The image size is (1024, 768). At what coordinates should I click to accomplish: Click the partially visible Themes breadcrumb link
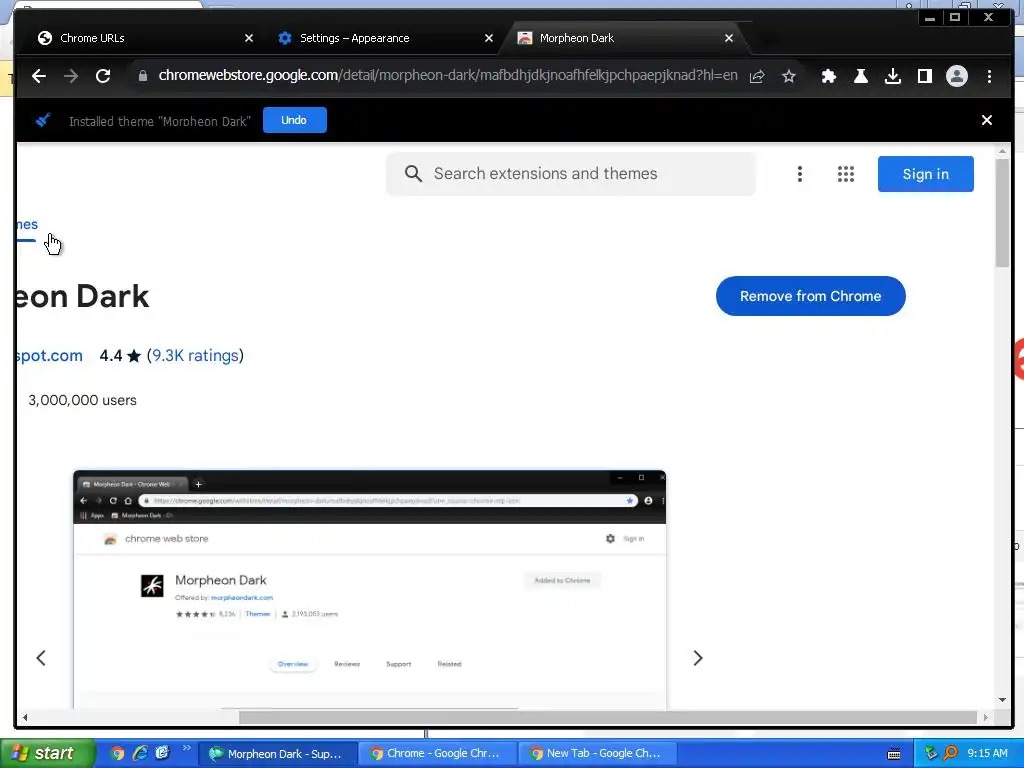point(27,225)
